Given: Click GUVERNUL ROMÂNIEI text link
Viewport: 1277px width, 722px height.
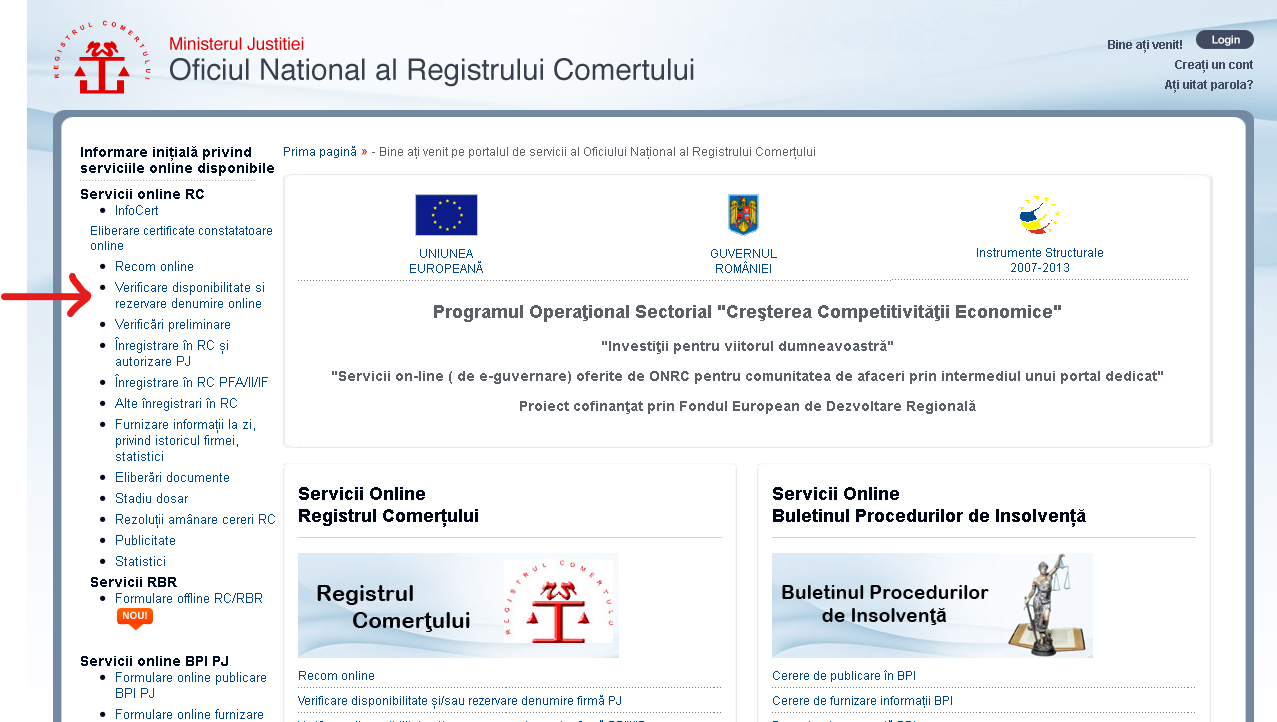Looking at the screenshot, I should pyautogui.click(x=743, y=261).
